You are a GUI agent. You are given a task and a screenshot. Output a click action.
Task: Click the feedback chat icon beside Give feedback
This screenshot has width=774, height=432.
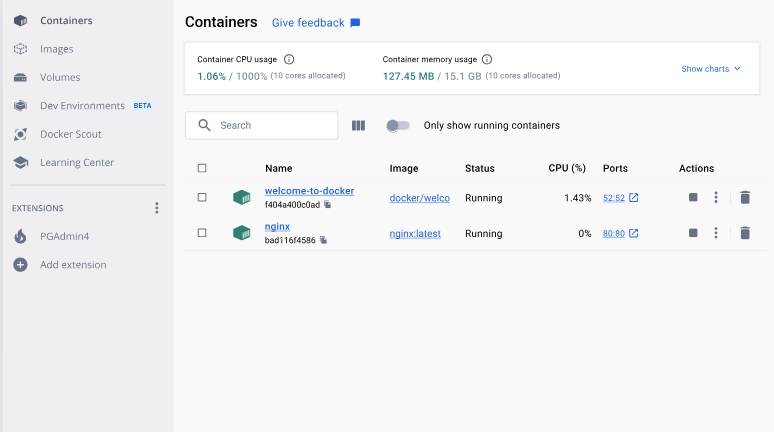coord(355,23)
